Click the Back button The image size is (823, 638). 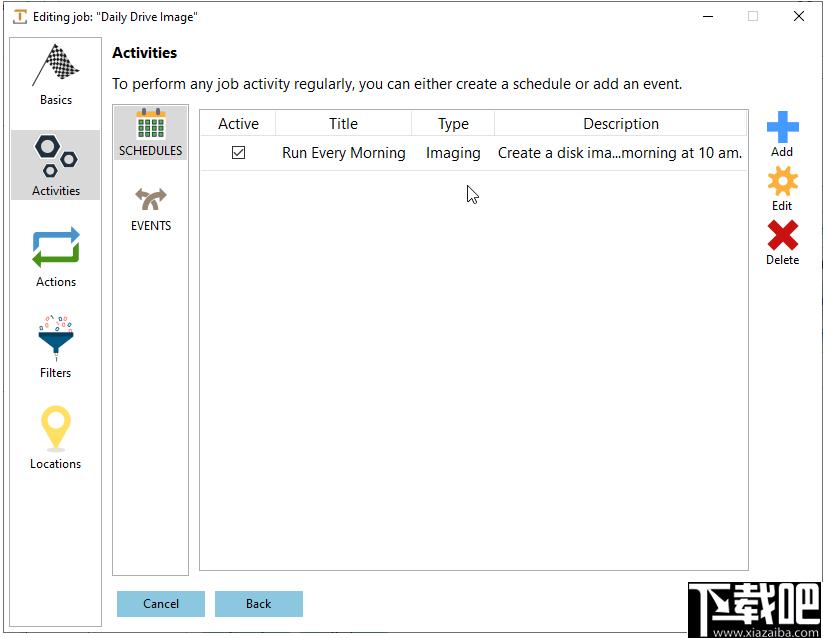click(259, 604)
